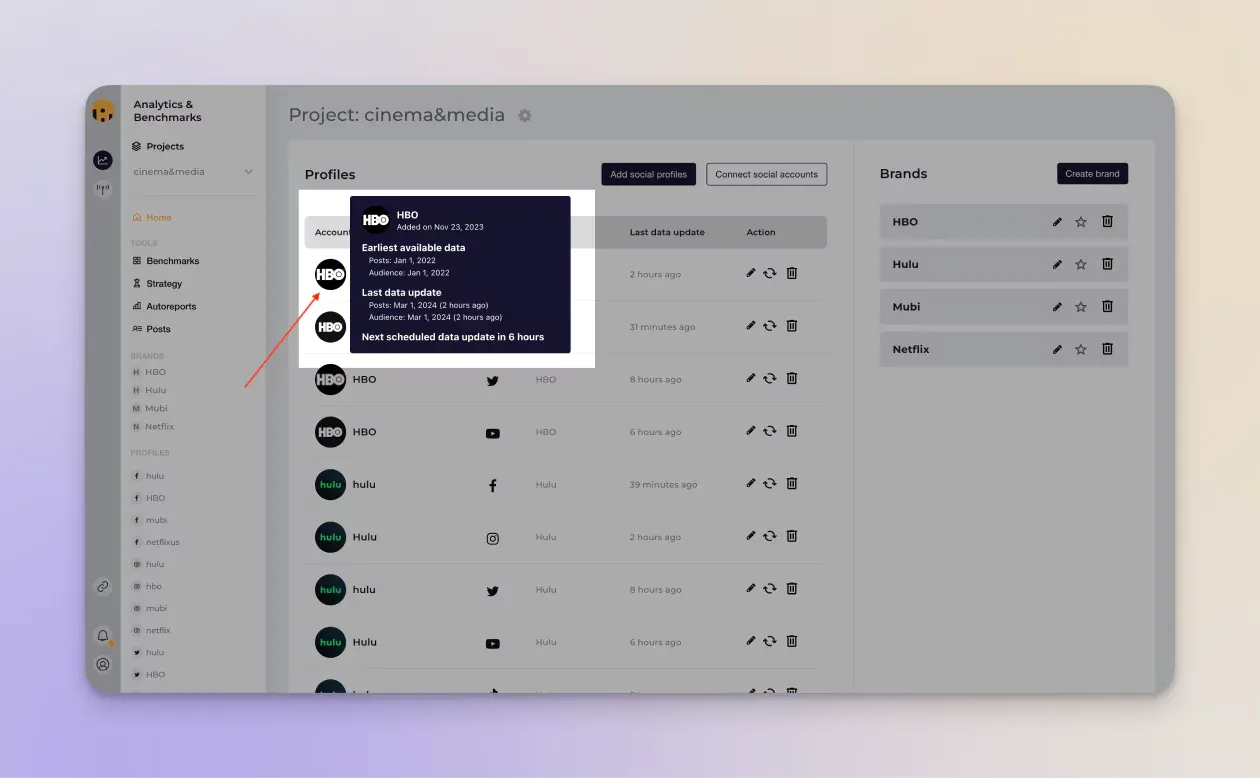The width and height of the screenshot is (1260, 778).
Task: Open mubi Facebook profile in sidebar
Action: coord(150,520)
